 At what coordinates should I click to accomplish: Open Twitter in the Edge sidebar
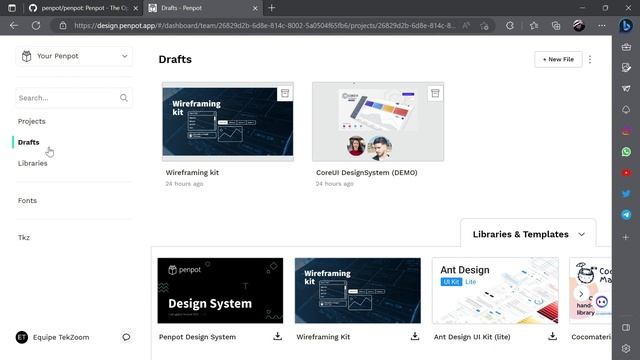pos(626,193)
